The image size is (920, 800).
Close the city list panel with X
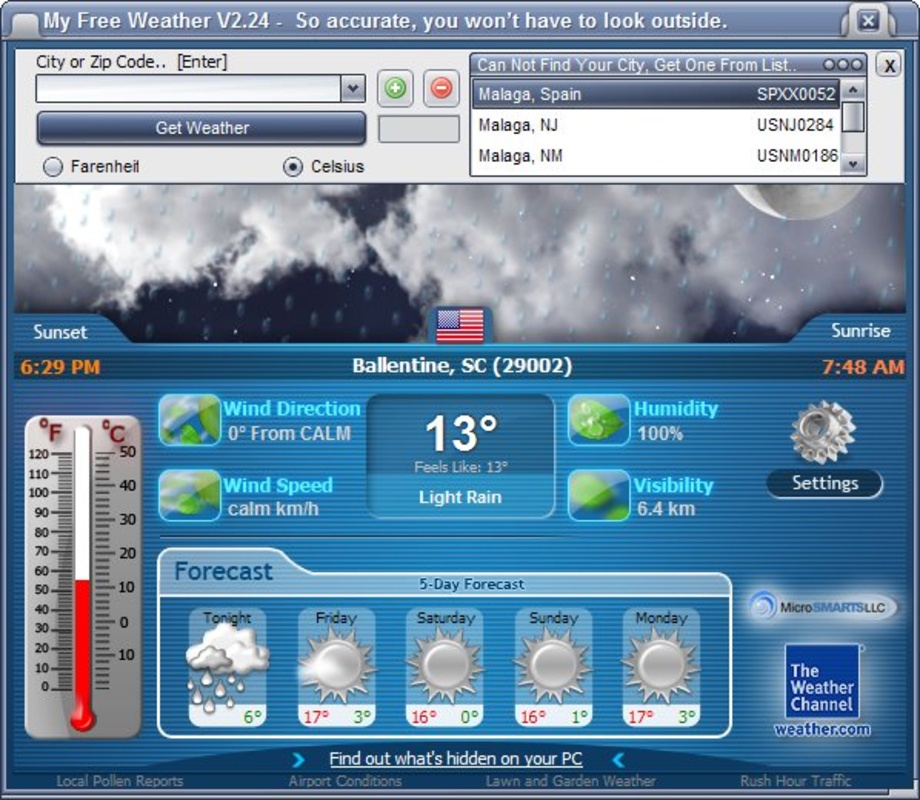889,65
